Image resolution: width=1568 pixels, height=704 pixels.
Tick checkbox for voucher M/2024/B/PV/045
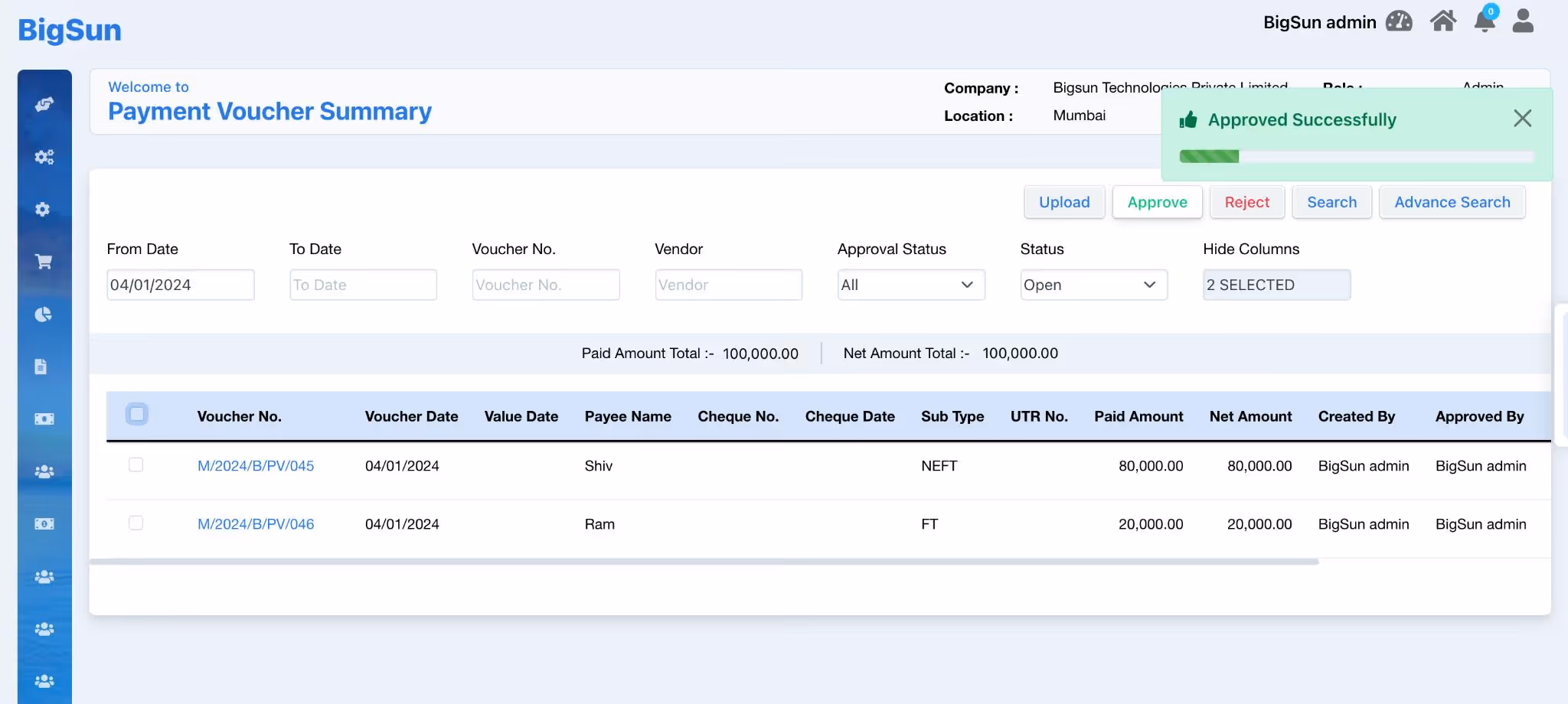point(136,464)
